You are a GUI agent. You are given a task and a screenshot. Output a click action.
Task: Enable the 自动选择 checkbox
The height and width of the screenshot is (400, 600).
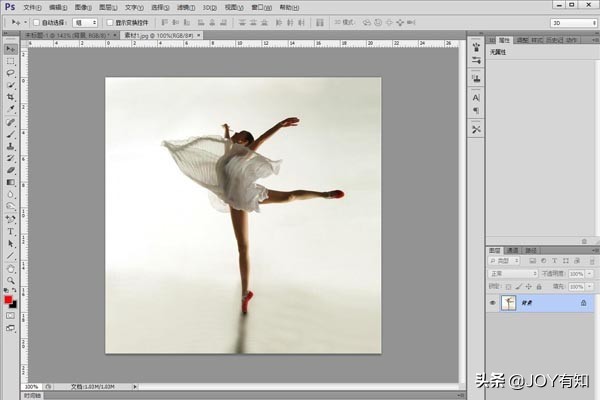[37, 21]
